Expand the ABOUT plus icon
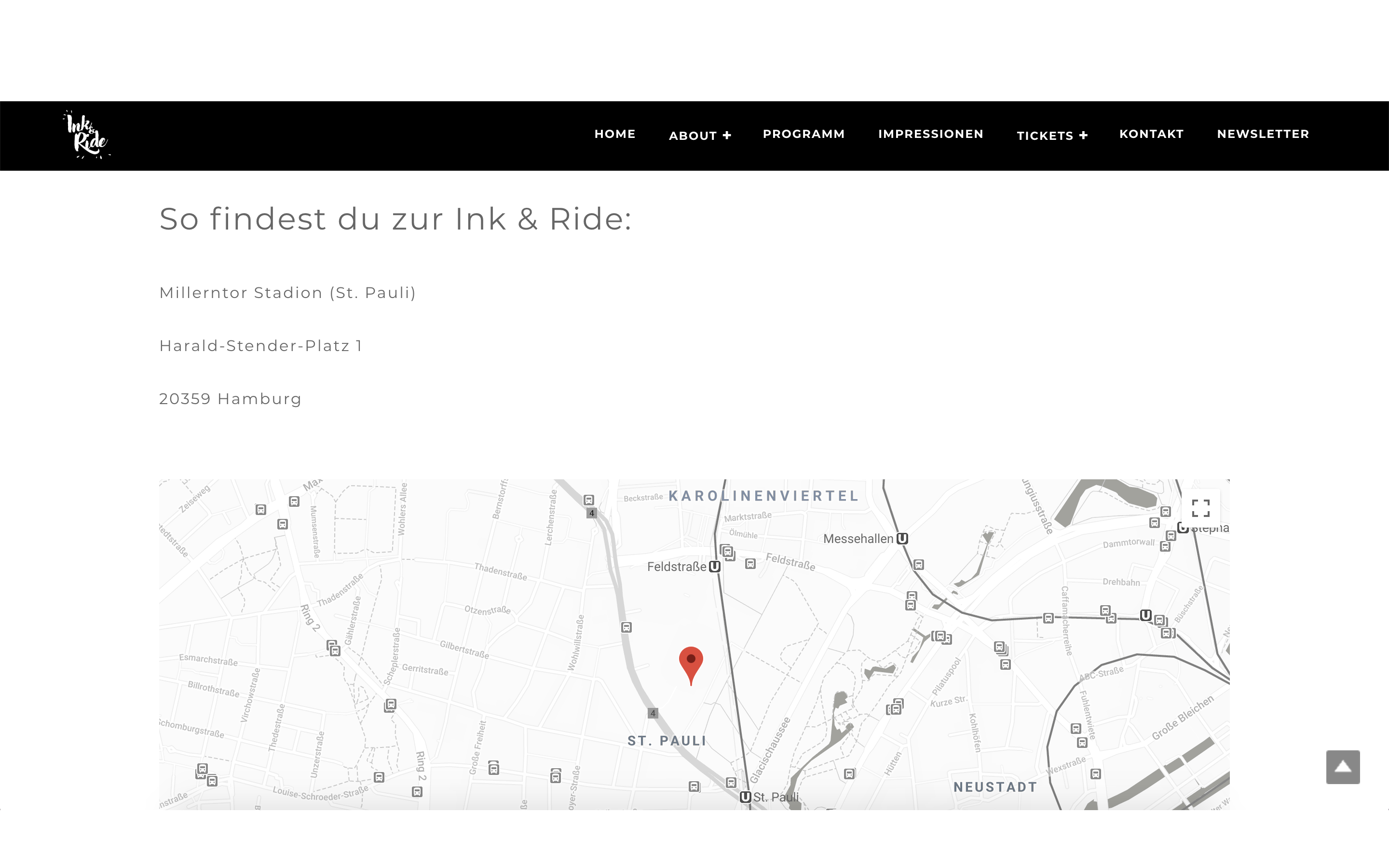Viewport: 1389px width, 868px height. (727, 136)
